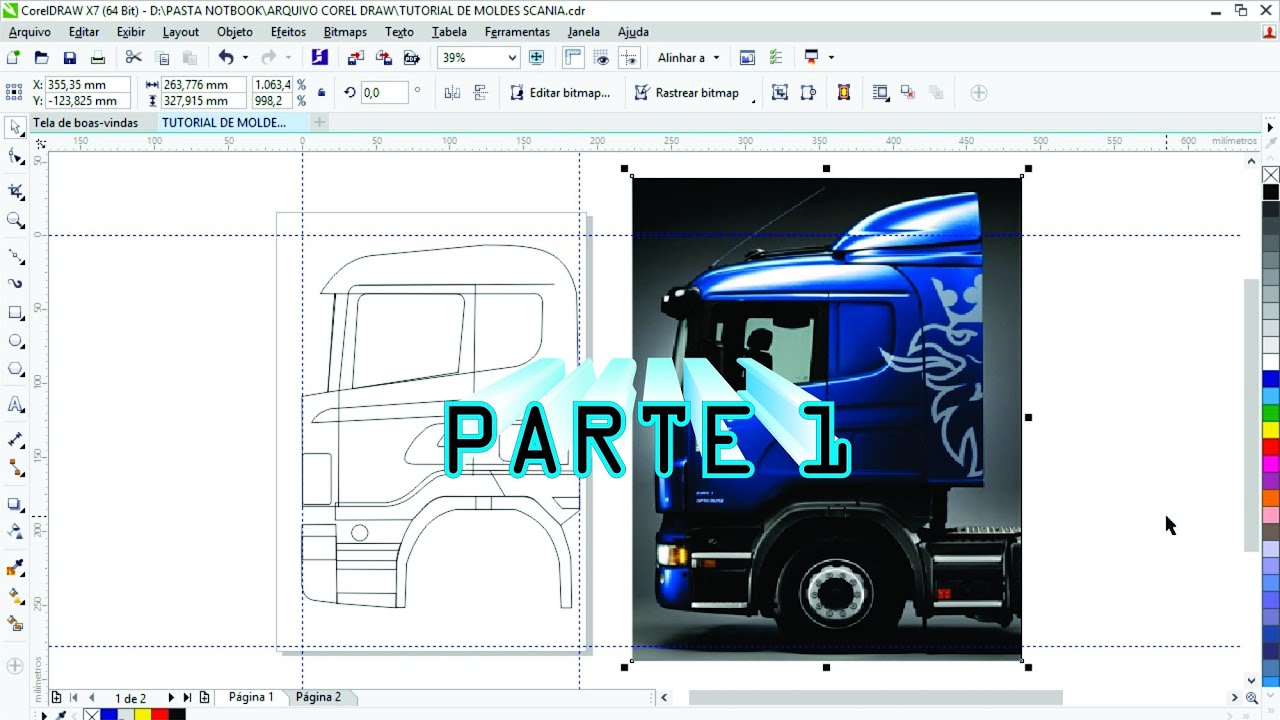The height and width of the screenshot is (720, 1280).
Task: Export the document
Action: 383,58
